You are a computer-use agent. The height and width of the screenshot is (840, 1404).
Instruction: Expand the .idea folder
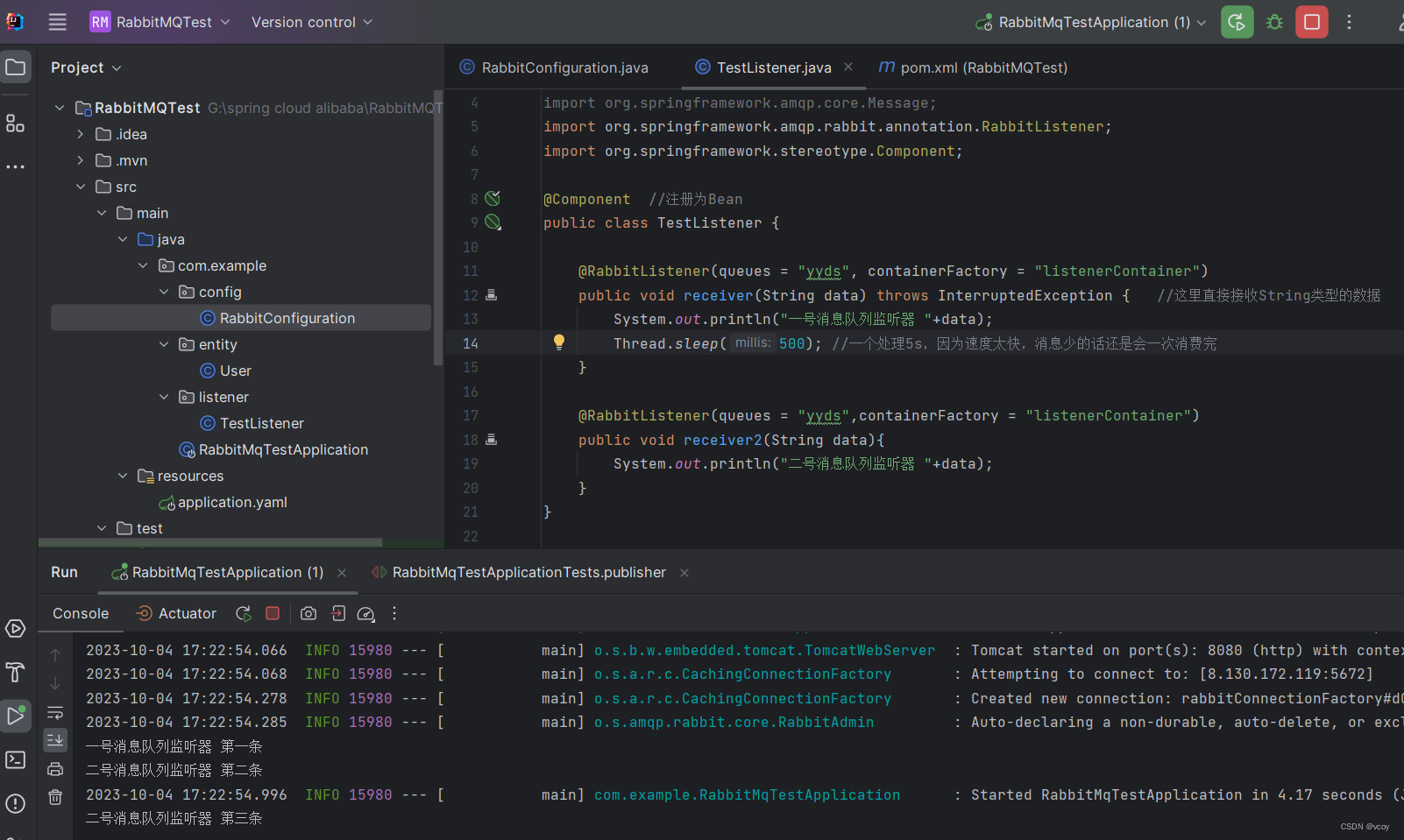click(x=80, y=134)
